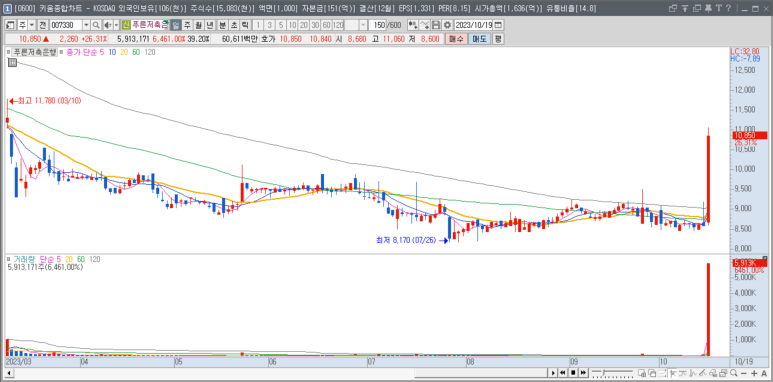Click the scroll left arrow at bottom left

(x=9, y=373)
